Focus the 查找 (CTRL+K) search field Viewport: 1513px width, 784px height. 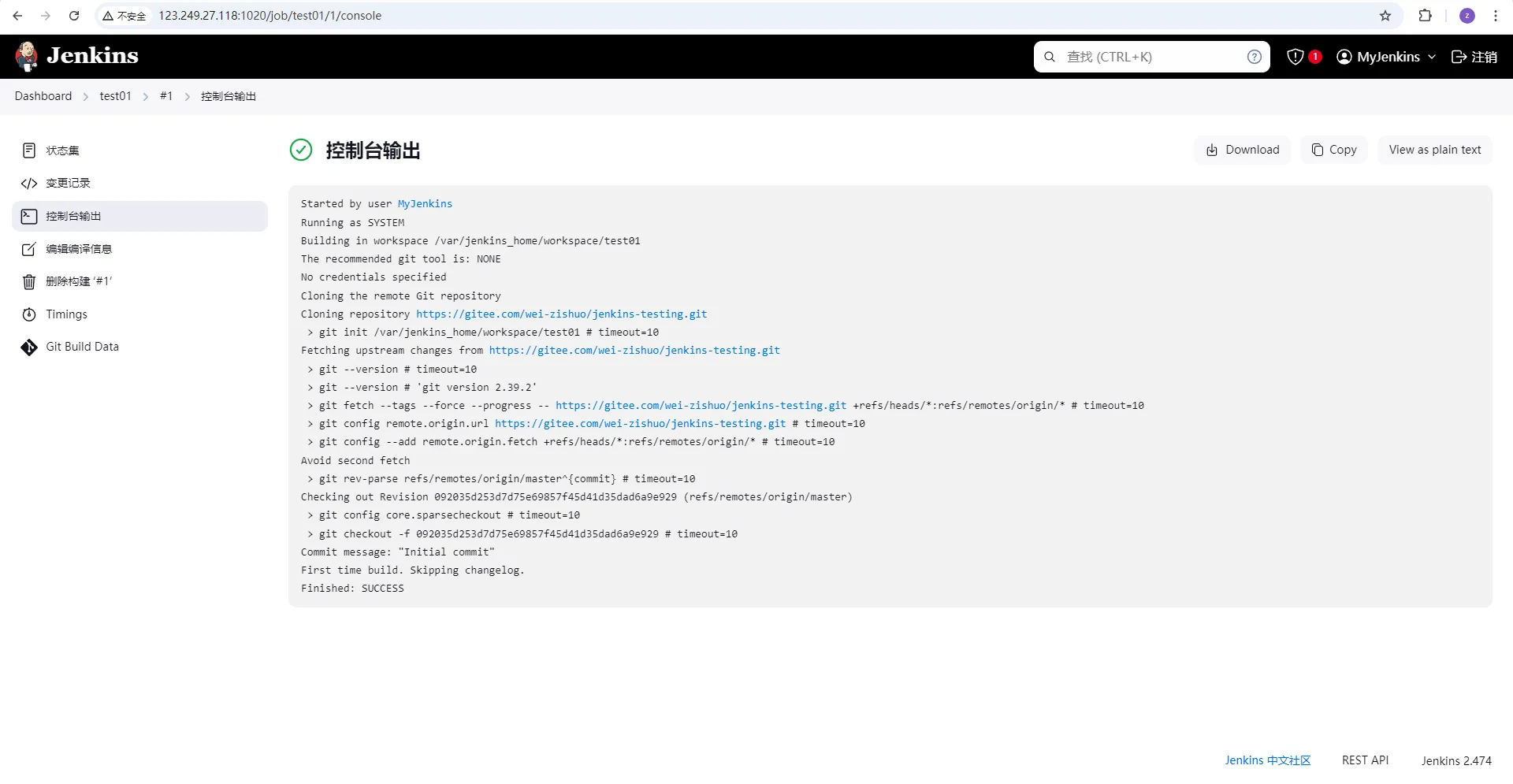pyautogui.click(x=1152, y=57)
